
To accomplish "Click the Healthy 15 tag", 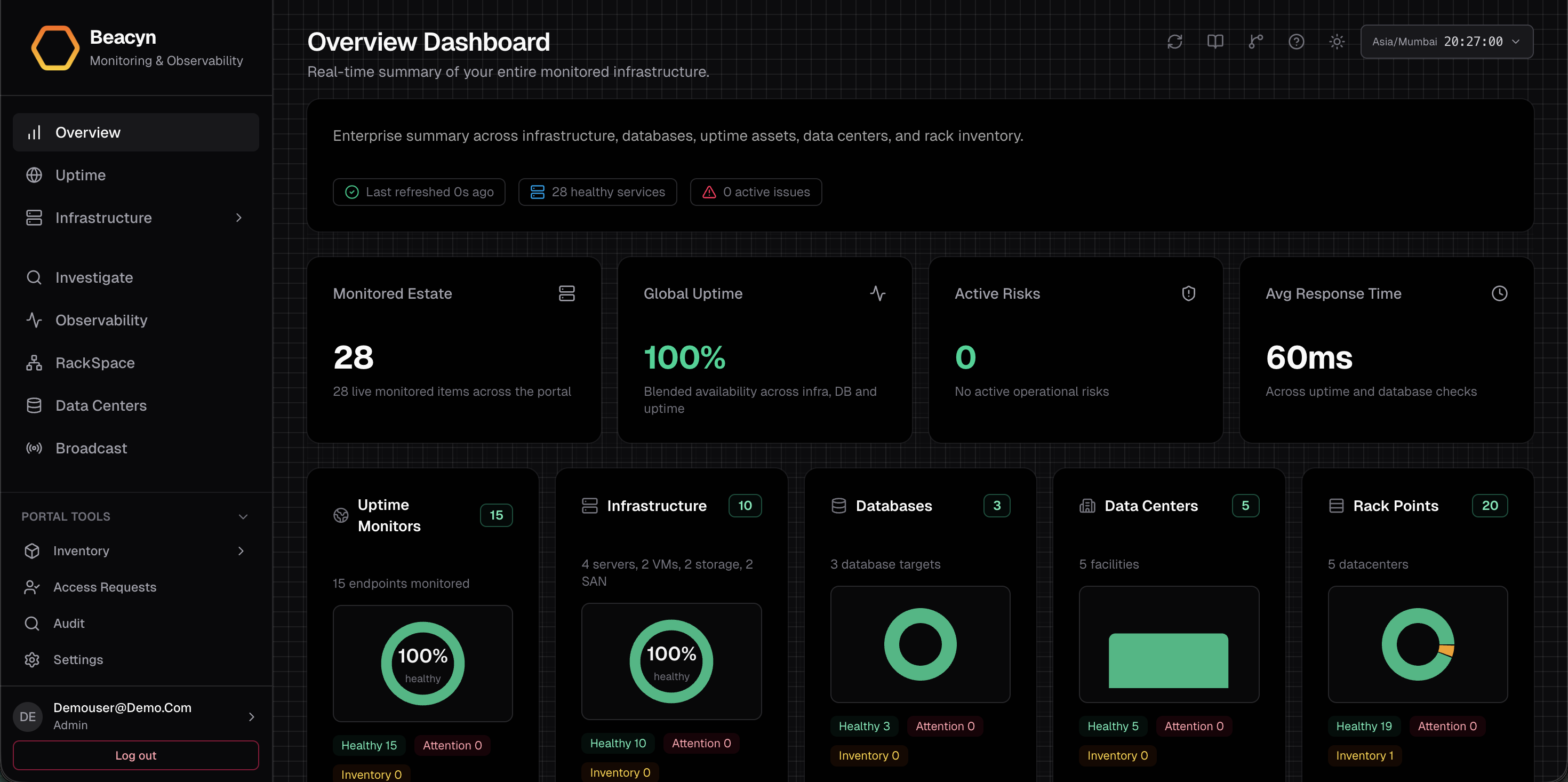I will tap(369, 745).
